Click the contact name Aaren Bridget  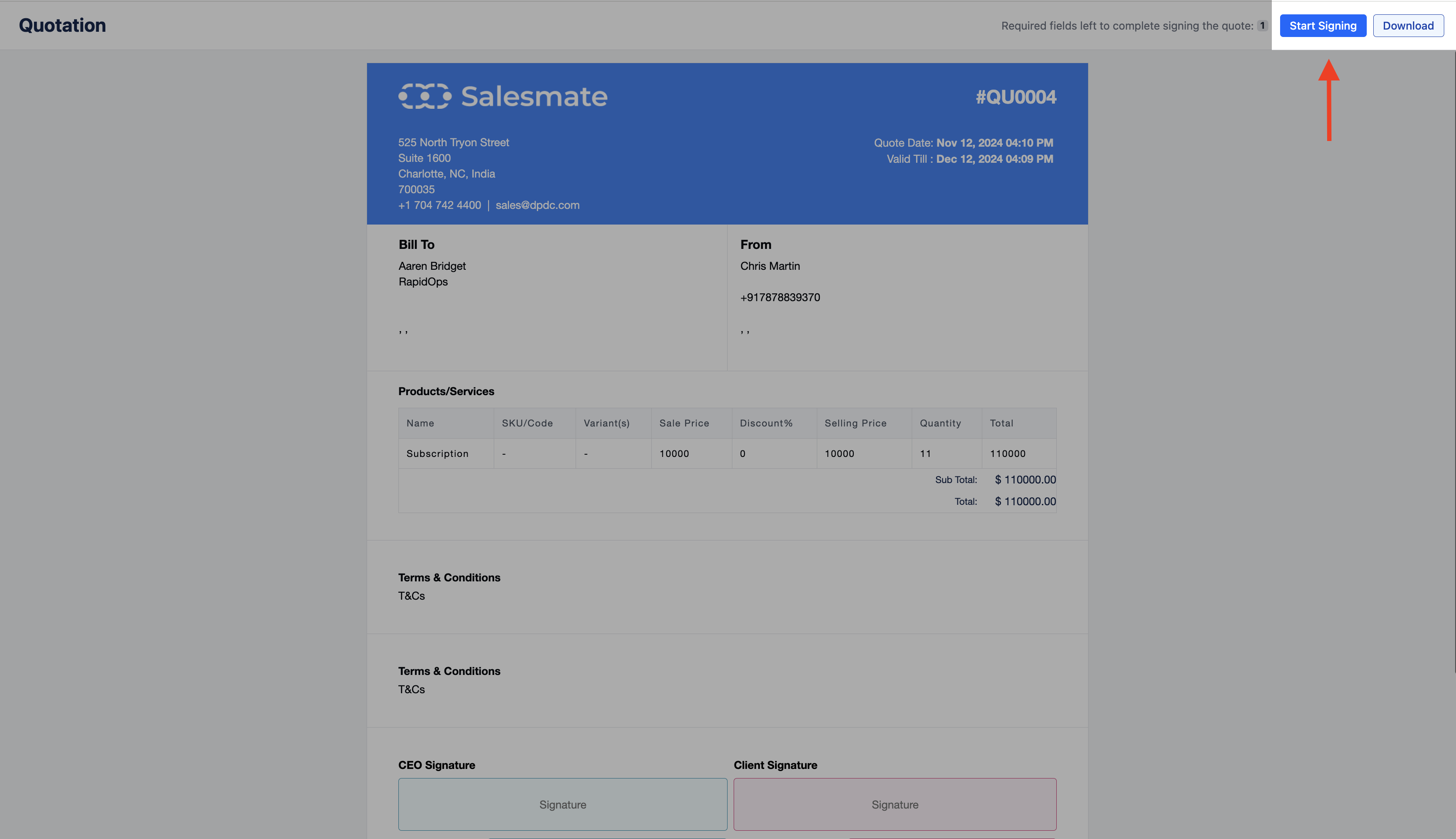[432, 266]
